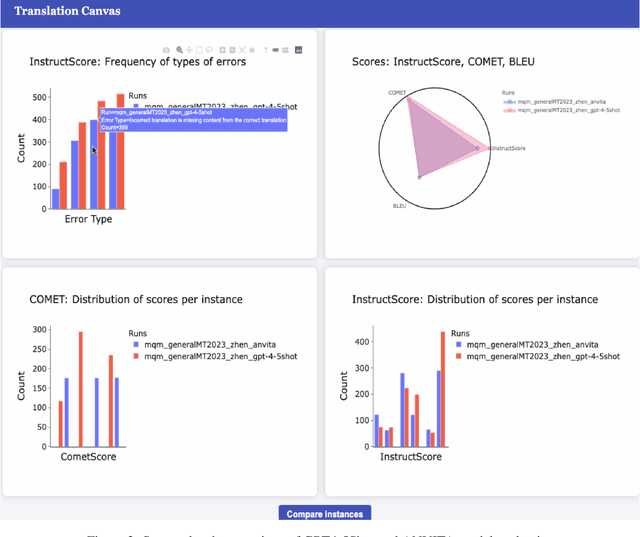Viewport: 640px width, 537px height.
Task: Autoscale the error frequency chart axes
Action: tap(241, 49)
